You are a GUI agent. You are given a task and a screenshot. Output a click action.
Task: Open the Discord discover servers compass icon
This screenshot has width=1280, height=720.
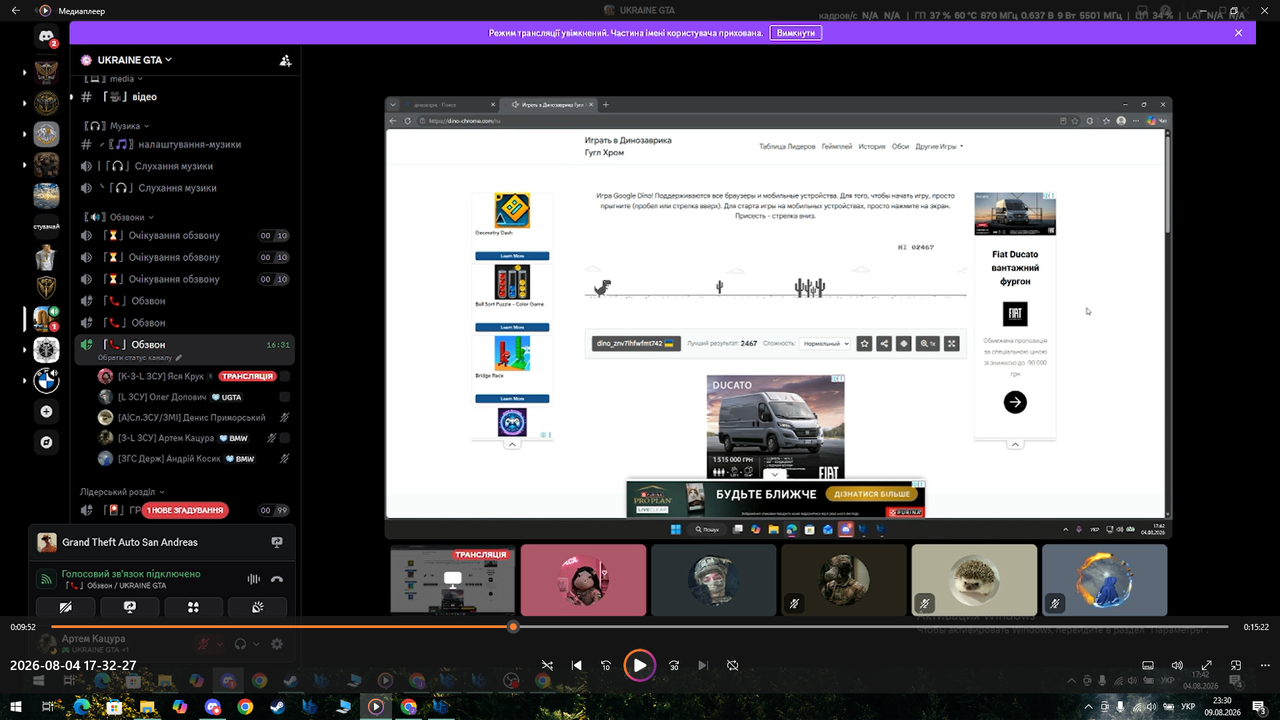pyautogui.click(x=46, y=441)
